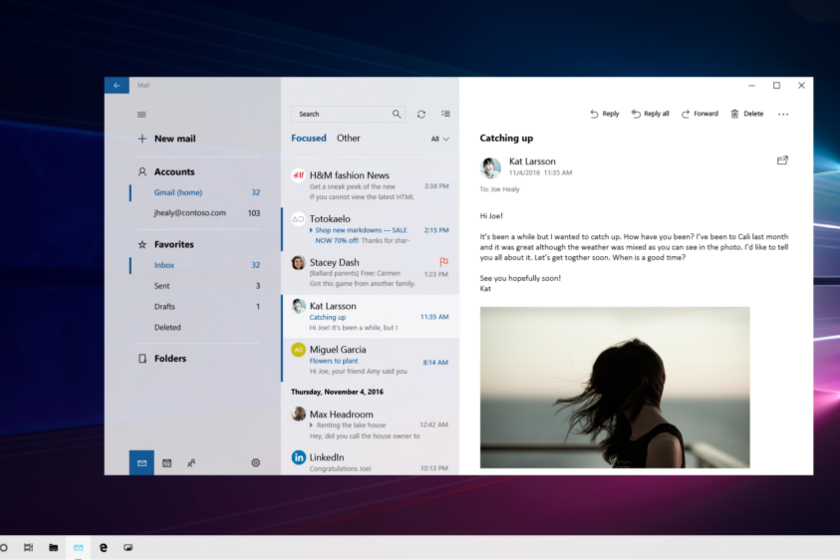Switch to the Other tab
This screenshot has width=840, height=560.
tap(348, 138)
